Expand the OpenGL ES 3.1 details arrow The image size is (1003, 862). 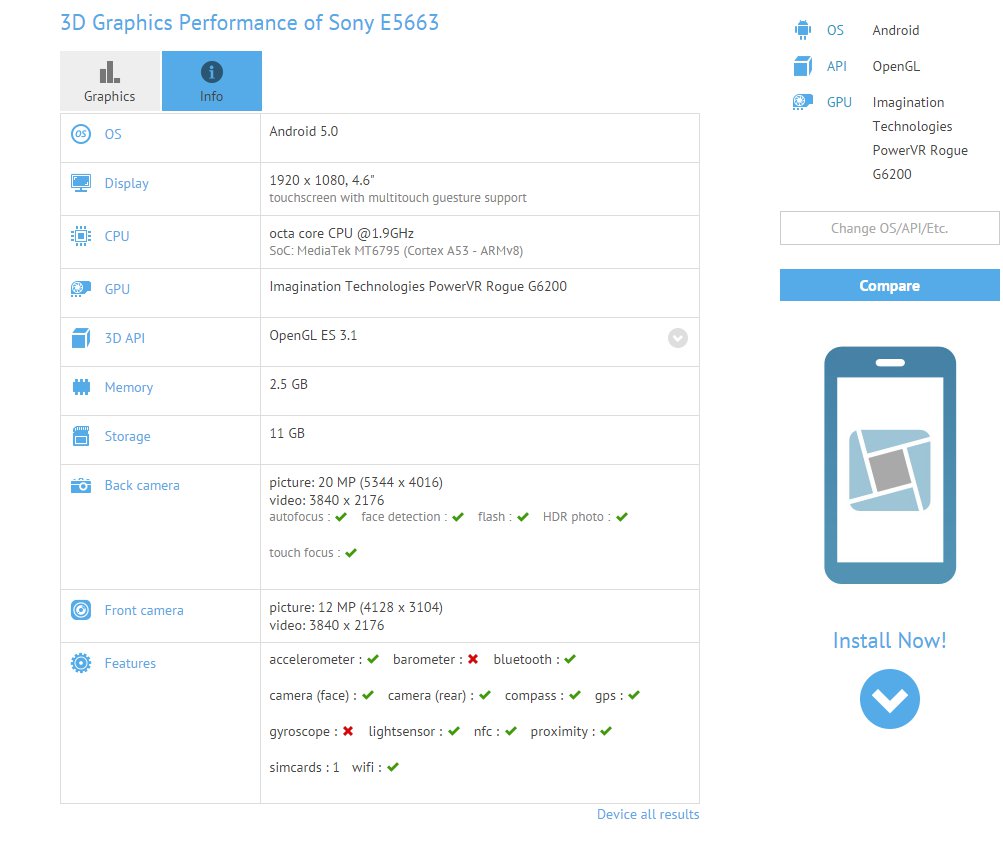click(x=678, y=338)
